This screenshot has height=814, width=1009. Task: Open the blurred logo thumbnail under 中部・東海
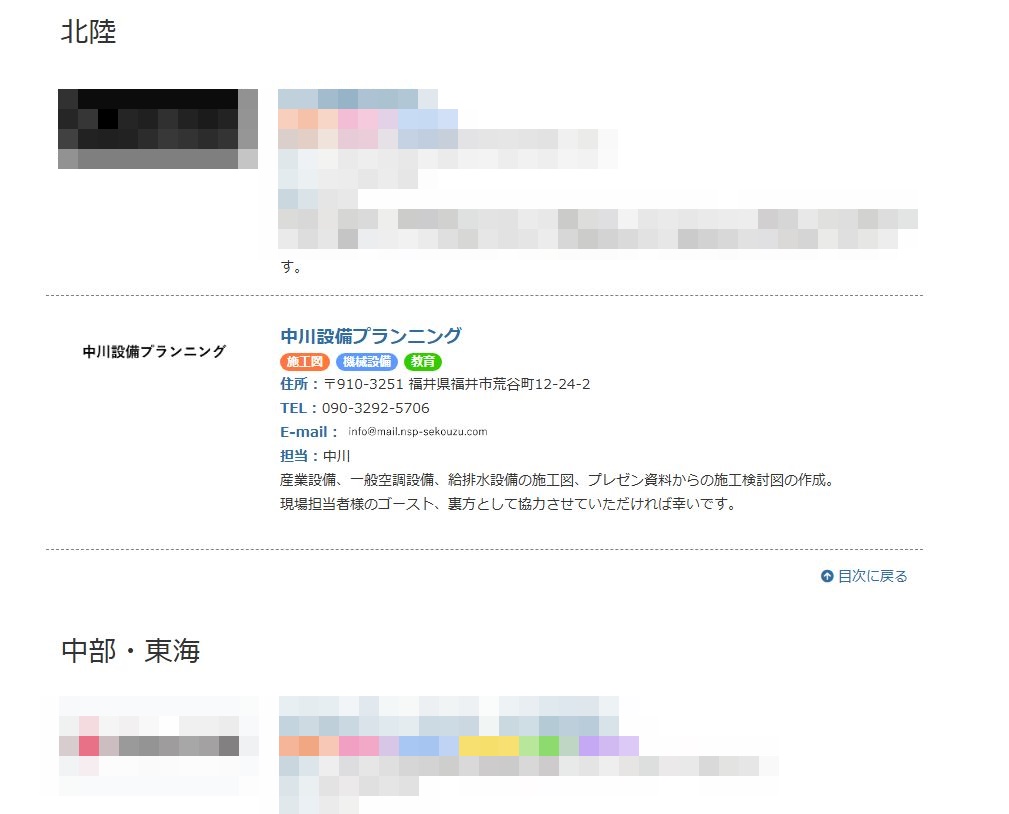pyautogui.click(x=158, y=745)
